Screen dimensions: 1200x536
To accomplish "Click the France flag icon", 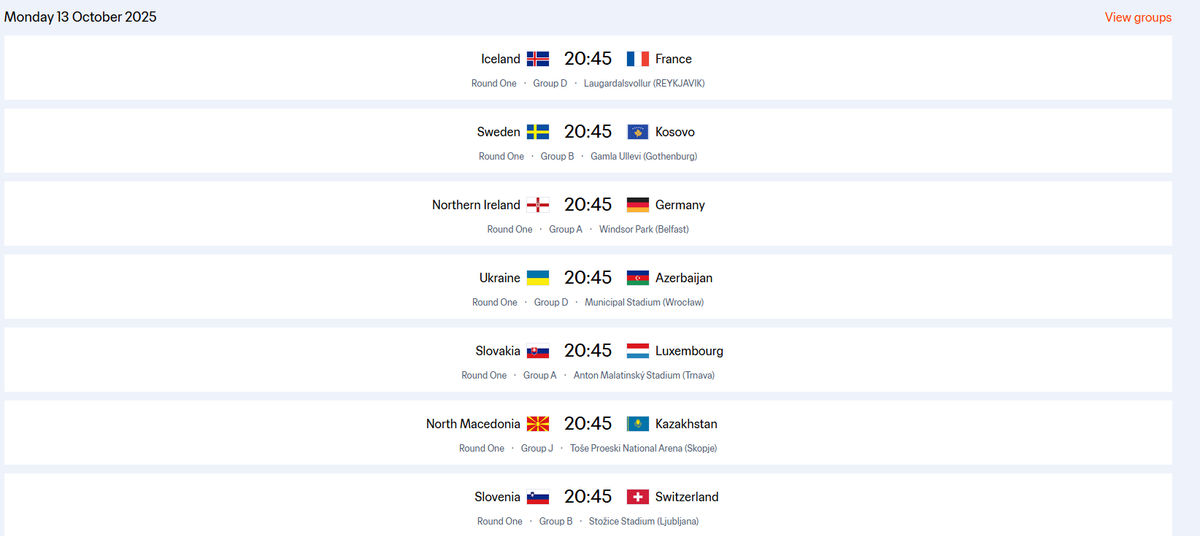I will [638, 59].
